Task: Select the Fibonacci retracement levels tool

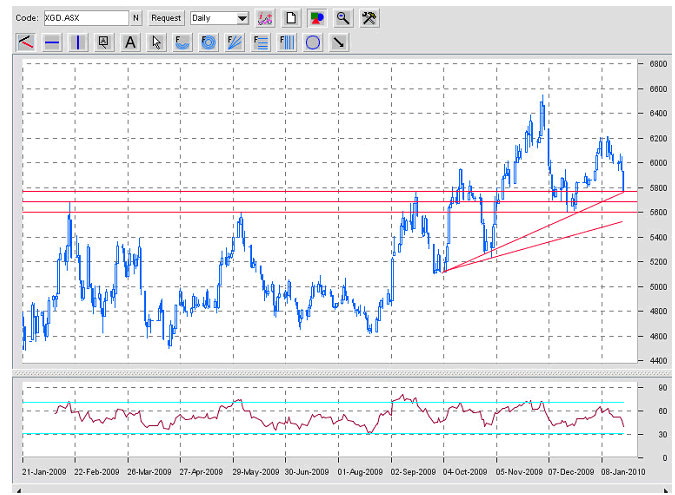Action: point(260,42)
